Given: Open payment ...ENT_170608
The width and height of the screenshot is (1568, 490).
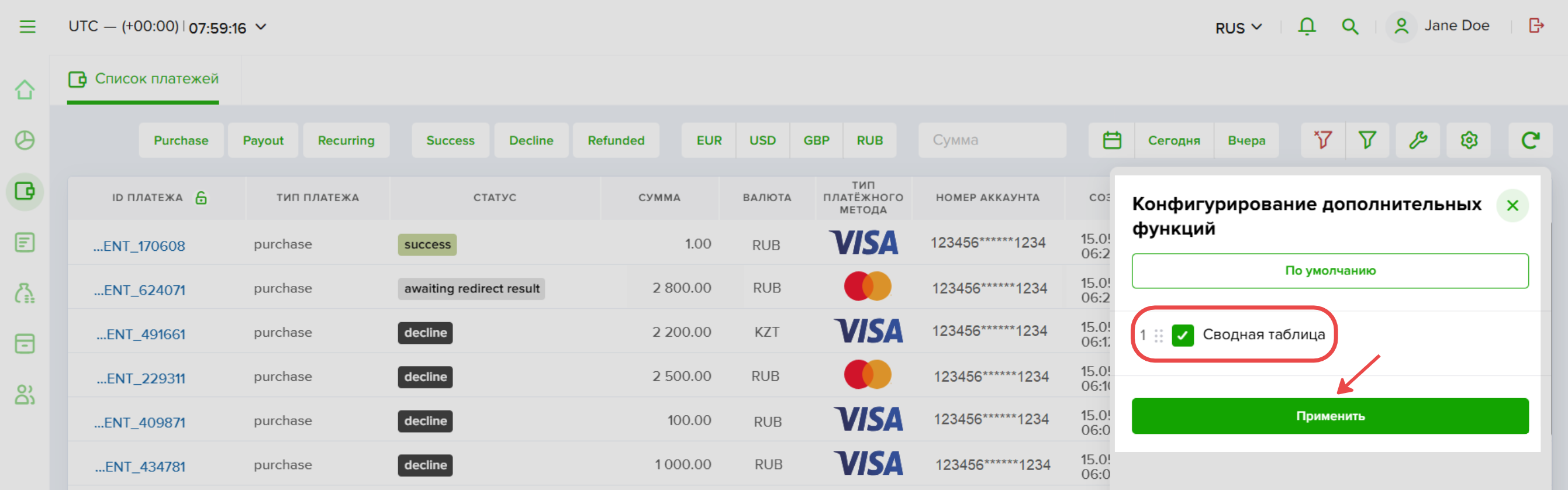Looking at the screenshot, I should click(x=139, y=246).
